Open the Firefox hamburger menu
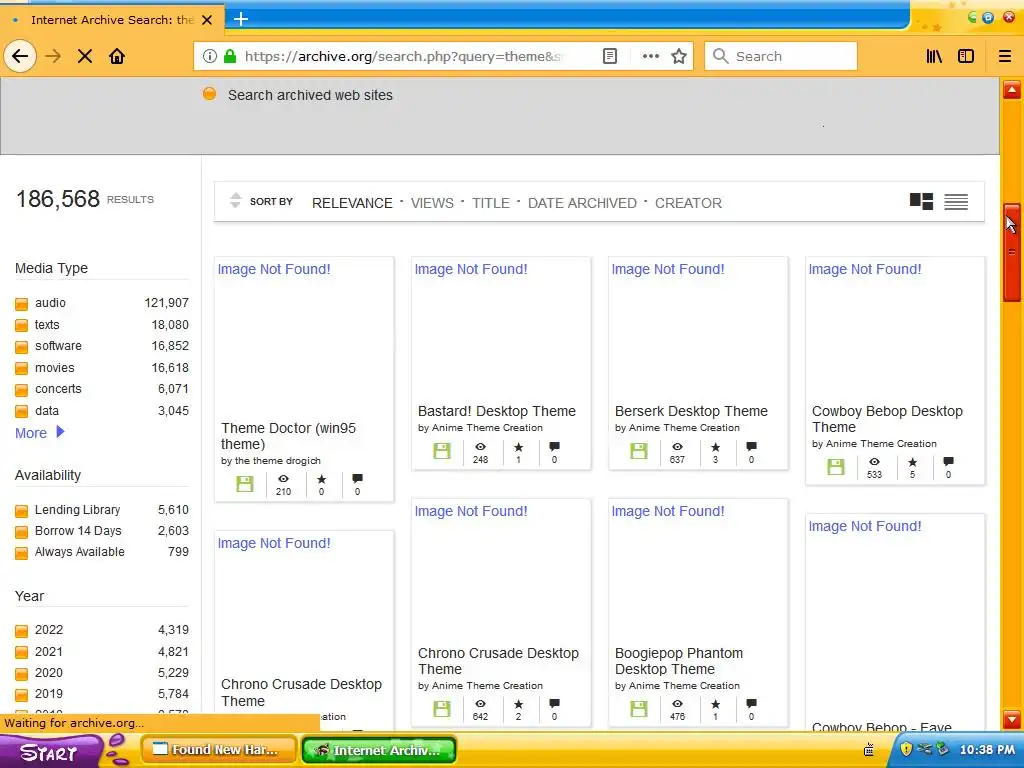This screenshot has width=1024, height=768. point(1005,56)
